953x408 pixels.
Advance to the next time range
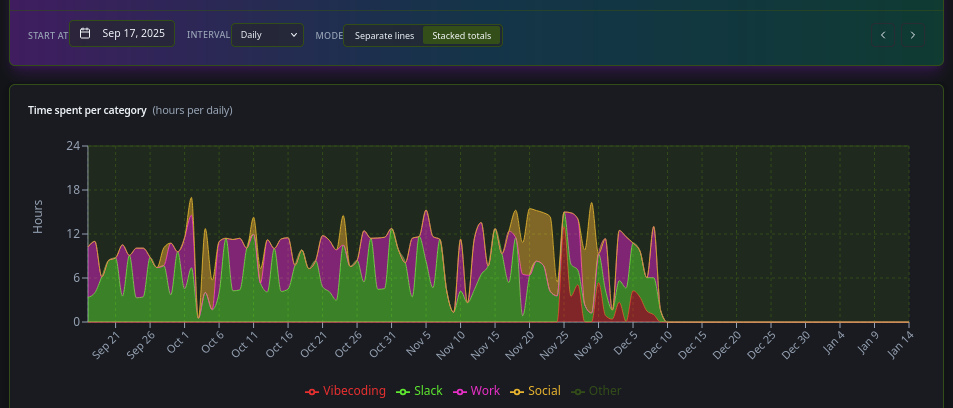click(912, 35)
